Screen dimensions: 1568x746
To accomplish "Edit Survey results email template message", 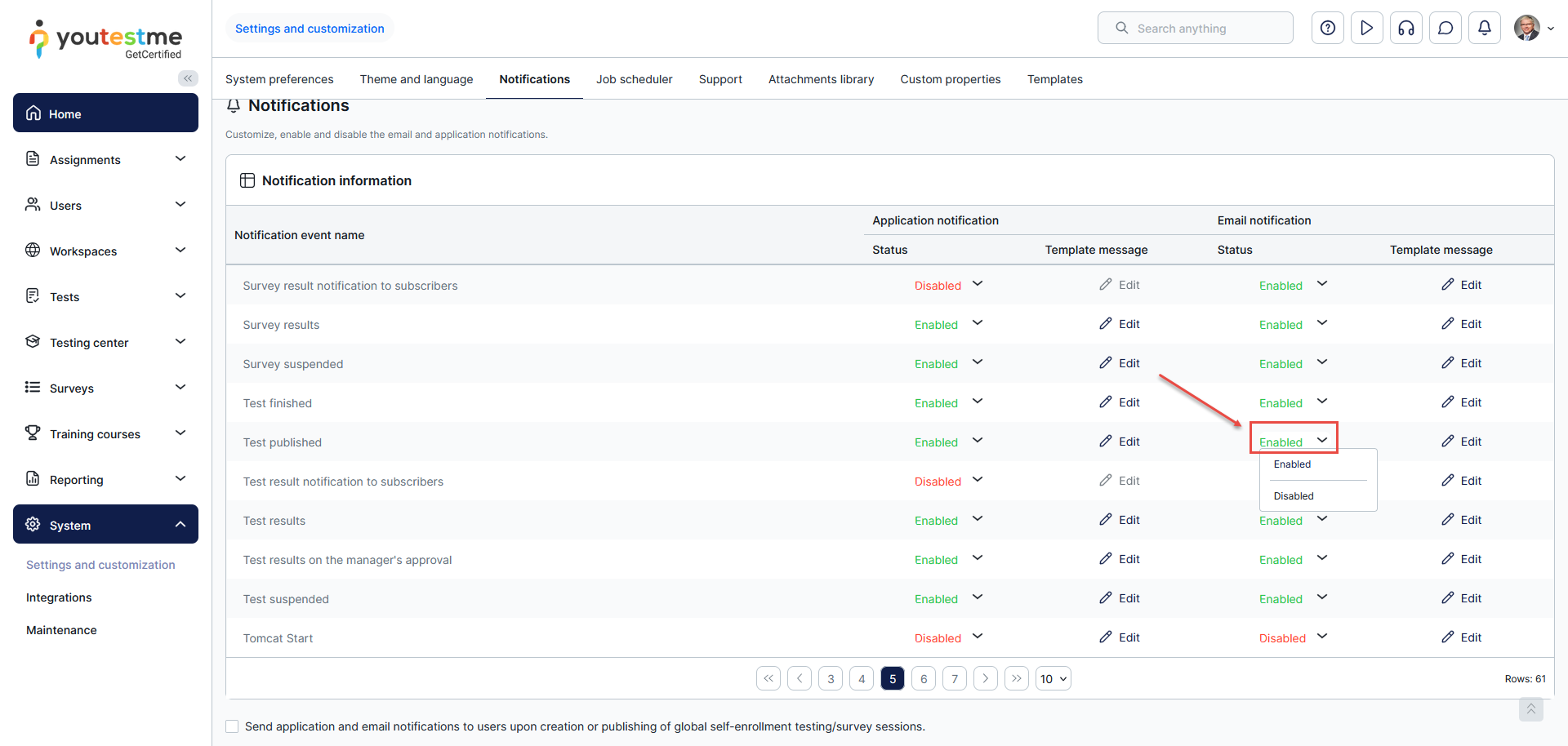I will [1461, 324].
